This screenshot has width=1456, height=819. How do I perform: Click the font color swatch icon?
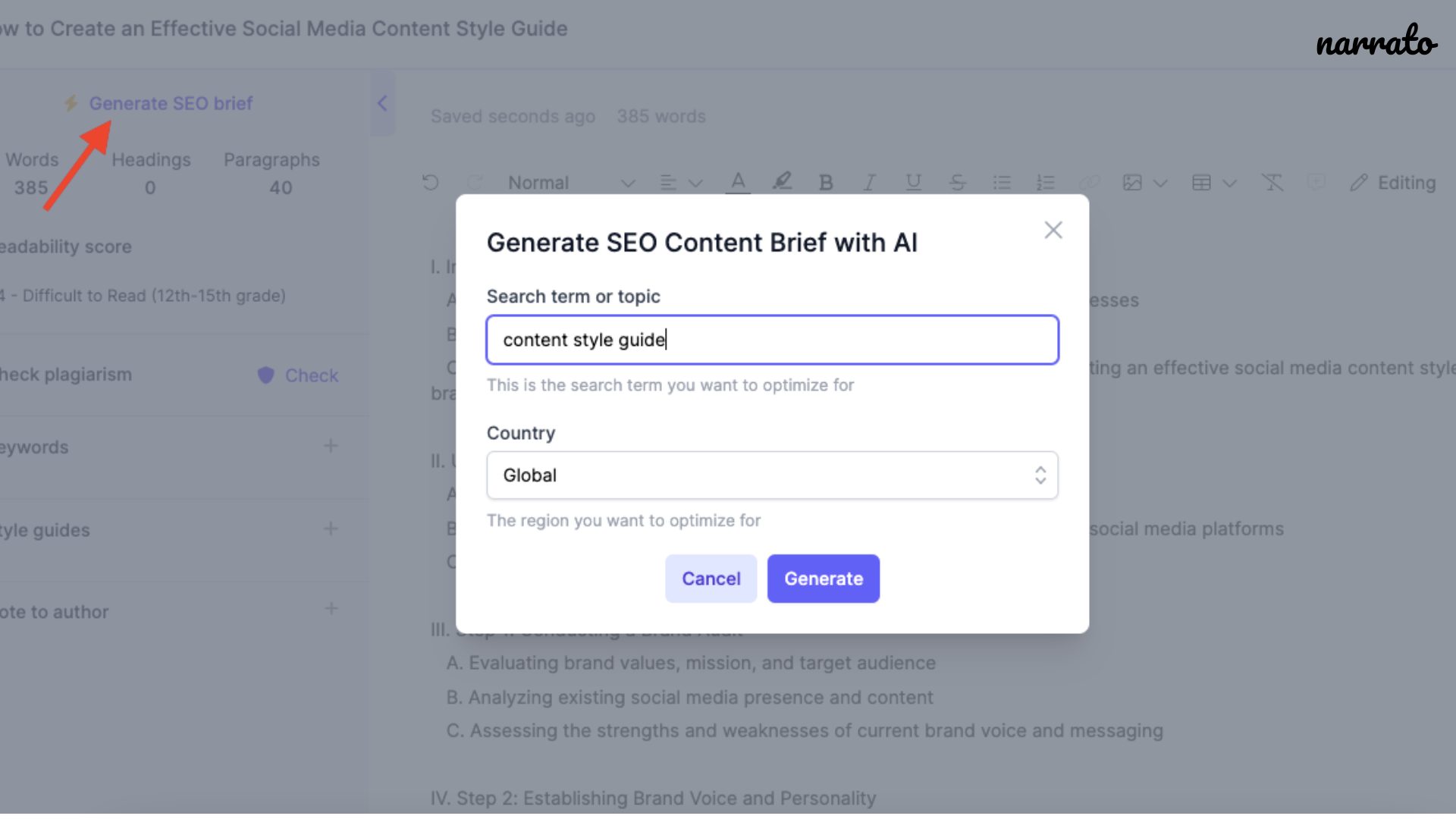point(738,183)
